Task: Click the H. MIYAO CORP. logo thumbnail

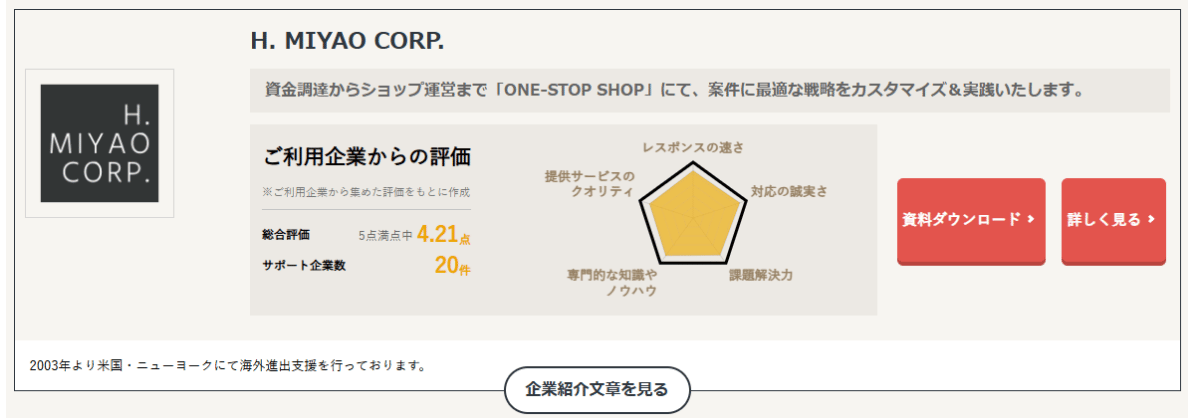Action: [x=99, y=143]
